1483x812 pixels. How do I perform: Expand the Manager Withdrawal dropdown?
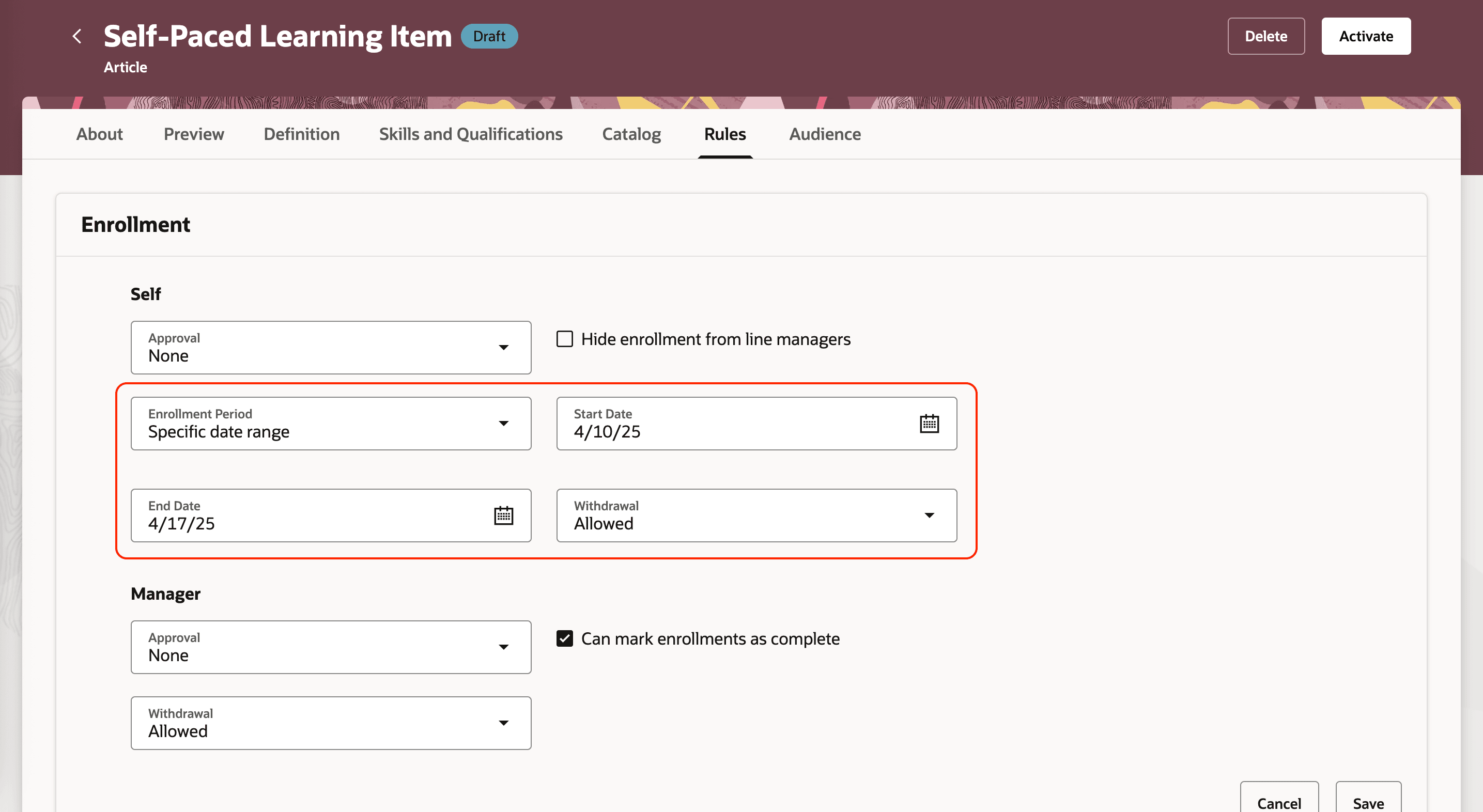331,723
